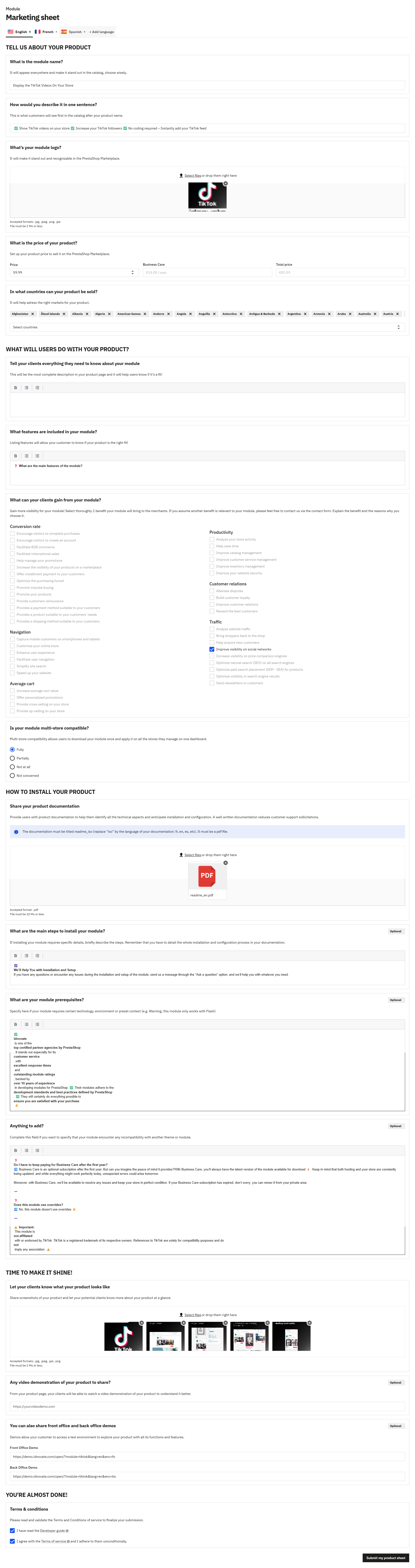415x1568 pixels.
Task: Uncheck the Terms of service agreement checkbox
Action: (x=12, y=1541)
